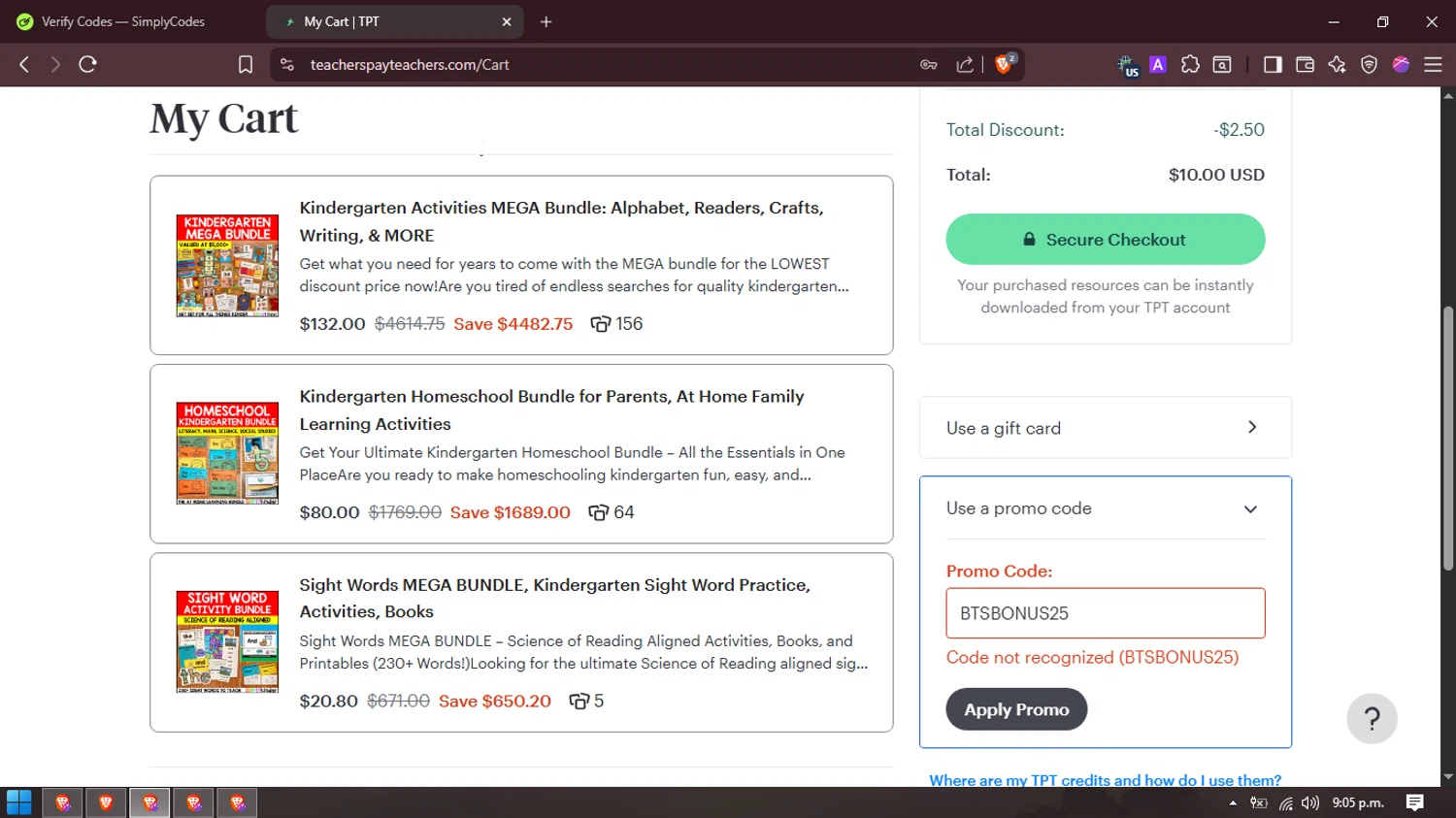Screen dimensions: 1456x818
Task: Reload the current page
Action: [x=87, y=64]
